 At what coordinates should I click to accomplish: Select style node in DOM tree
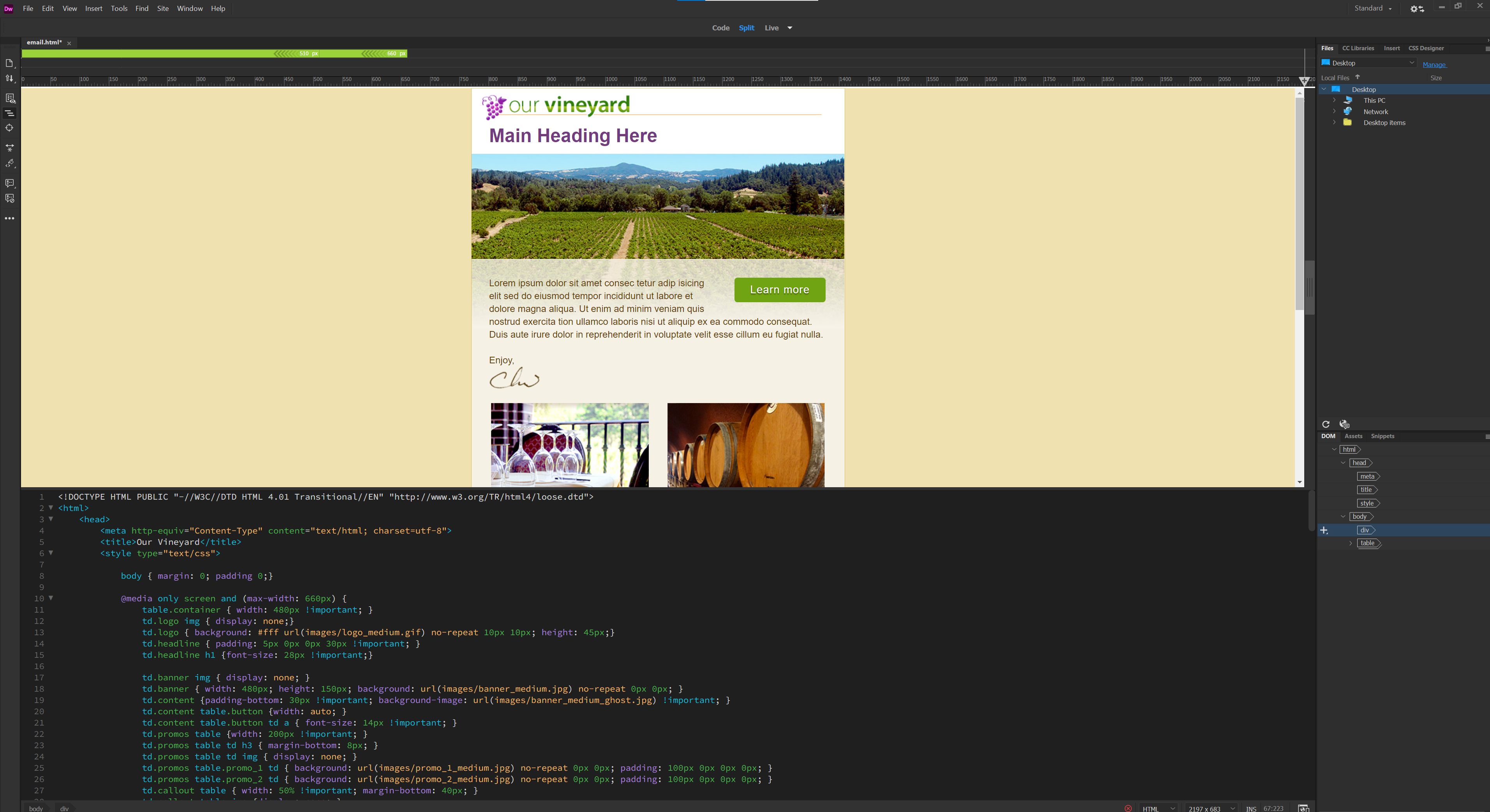click(x=1367, y=503)
